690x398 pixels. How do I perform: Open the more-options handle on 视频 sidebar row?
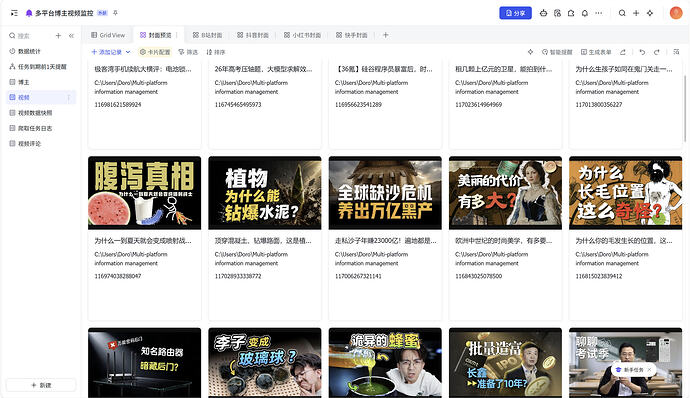click(x=69, y=97)
